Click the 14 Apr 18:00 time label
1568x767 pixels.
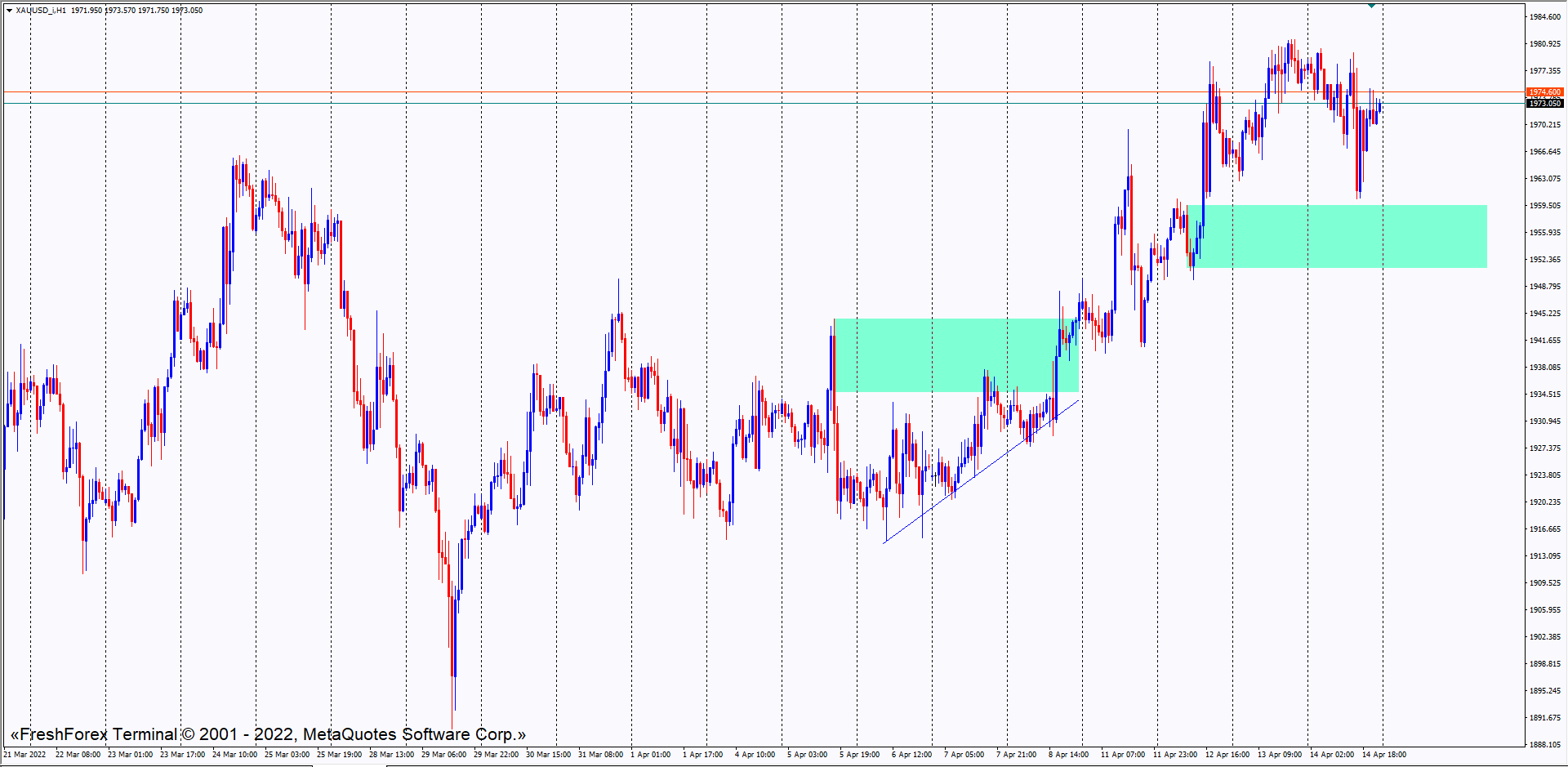click(x=1383, y=755)
